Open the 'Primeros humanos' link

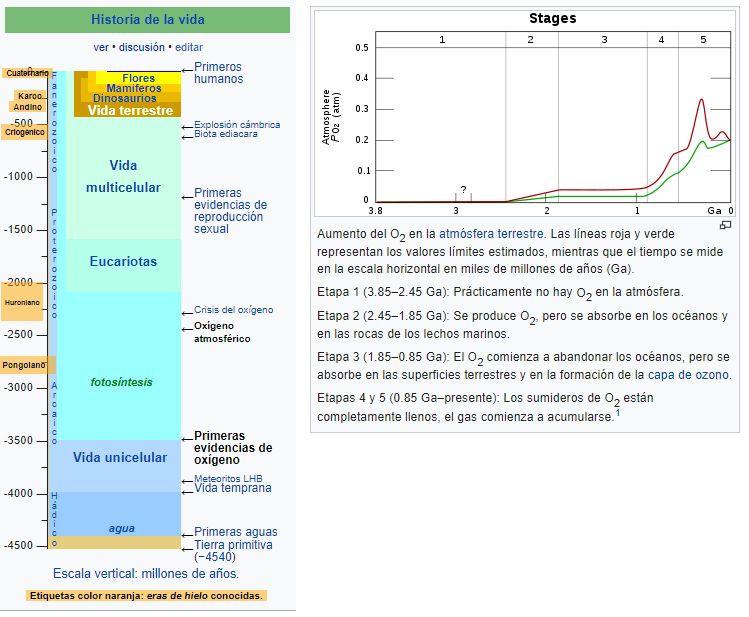pos(218,73)
